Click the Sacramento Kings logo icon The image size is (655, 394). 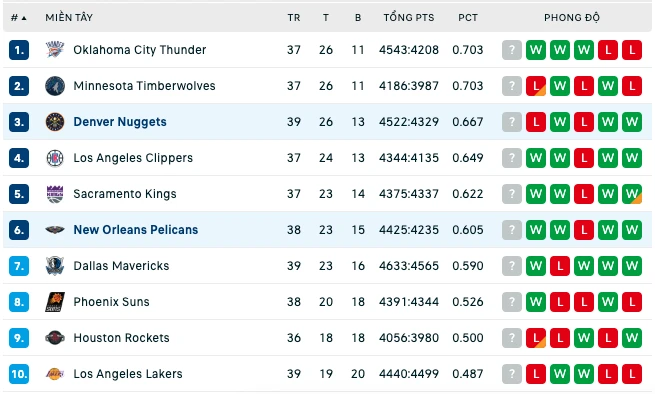[x=55, y=194]
